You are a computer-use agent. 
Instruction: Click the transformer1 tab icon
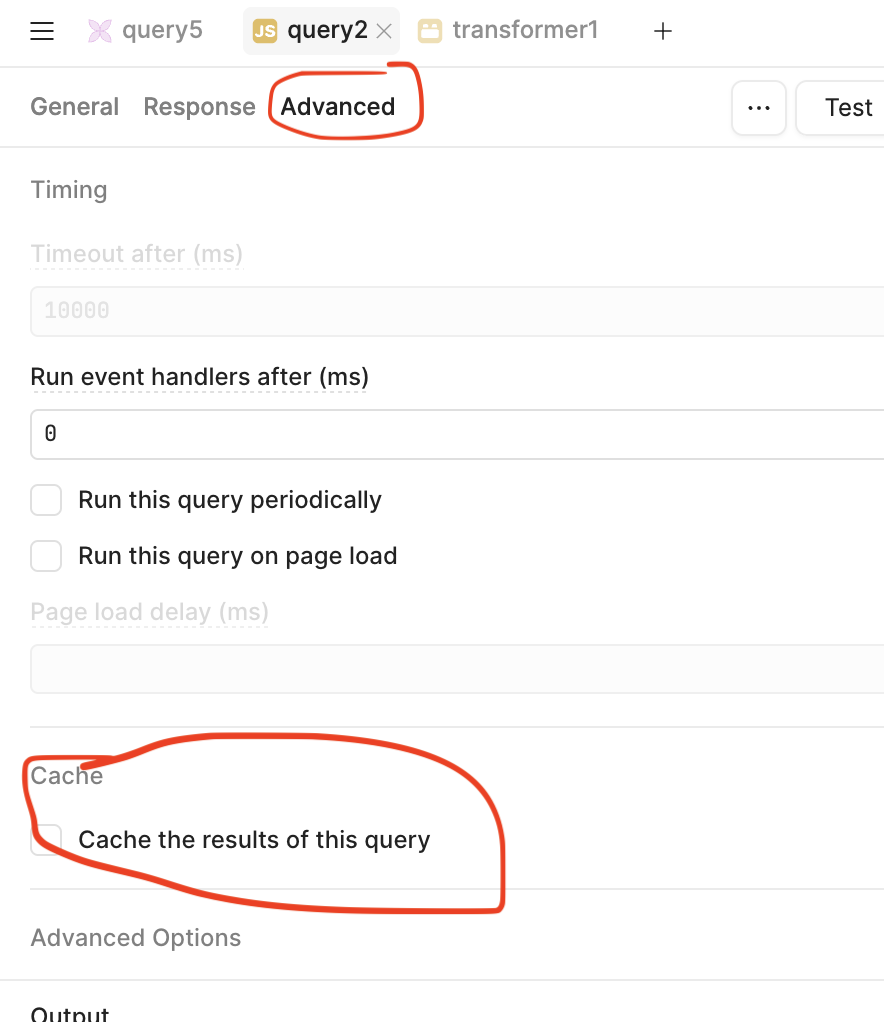click(430, 31)
